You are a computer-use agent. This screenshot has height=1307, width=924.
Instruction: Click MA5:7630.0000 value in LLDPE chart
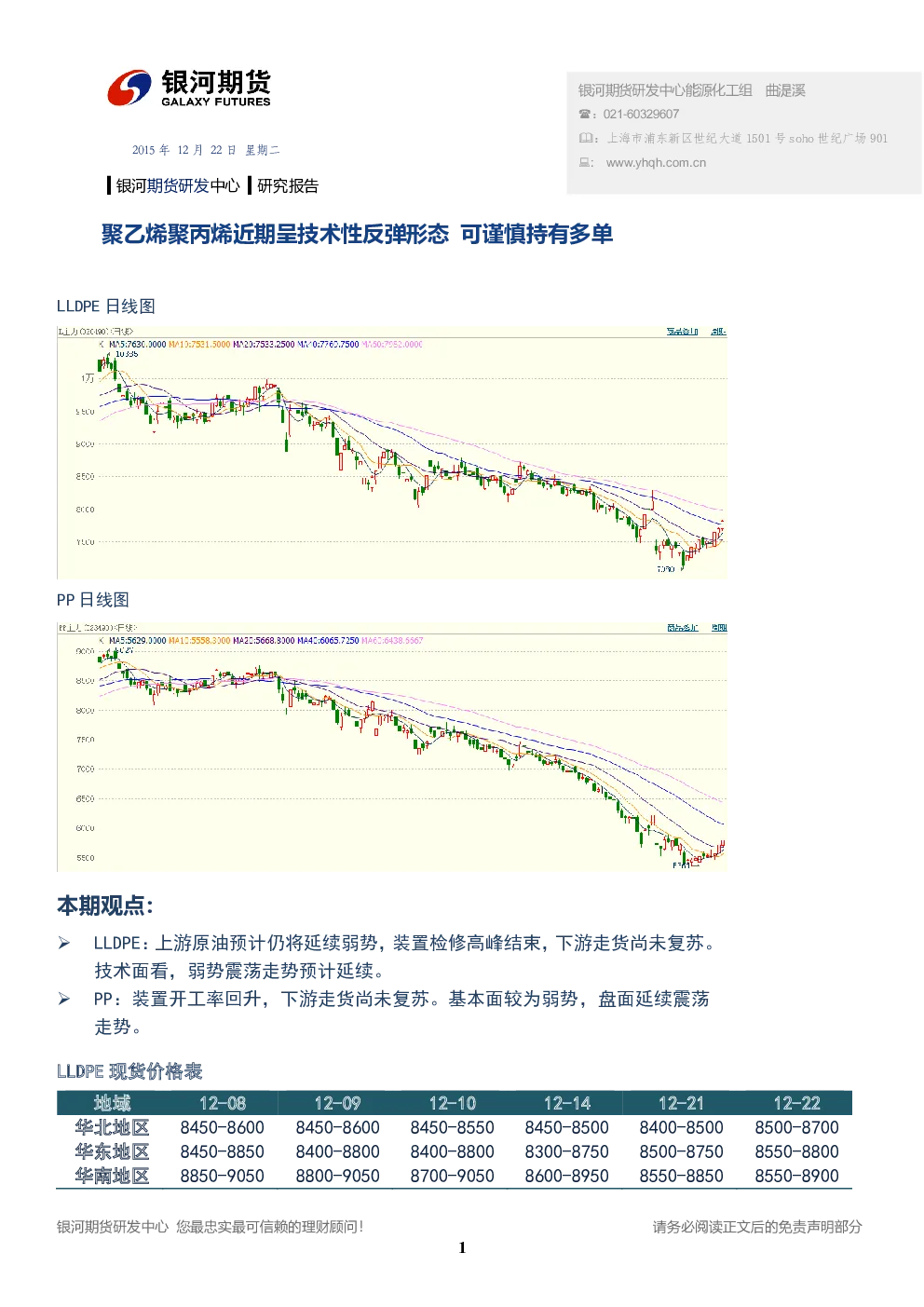137,345
